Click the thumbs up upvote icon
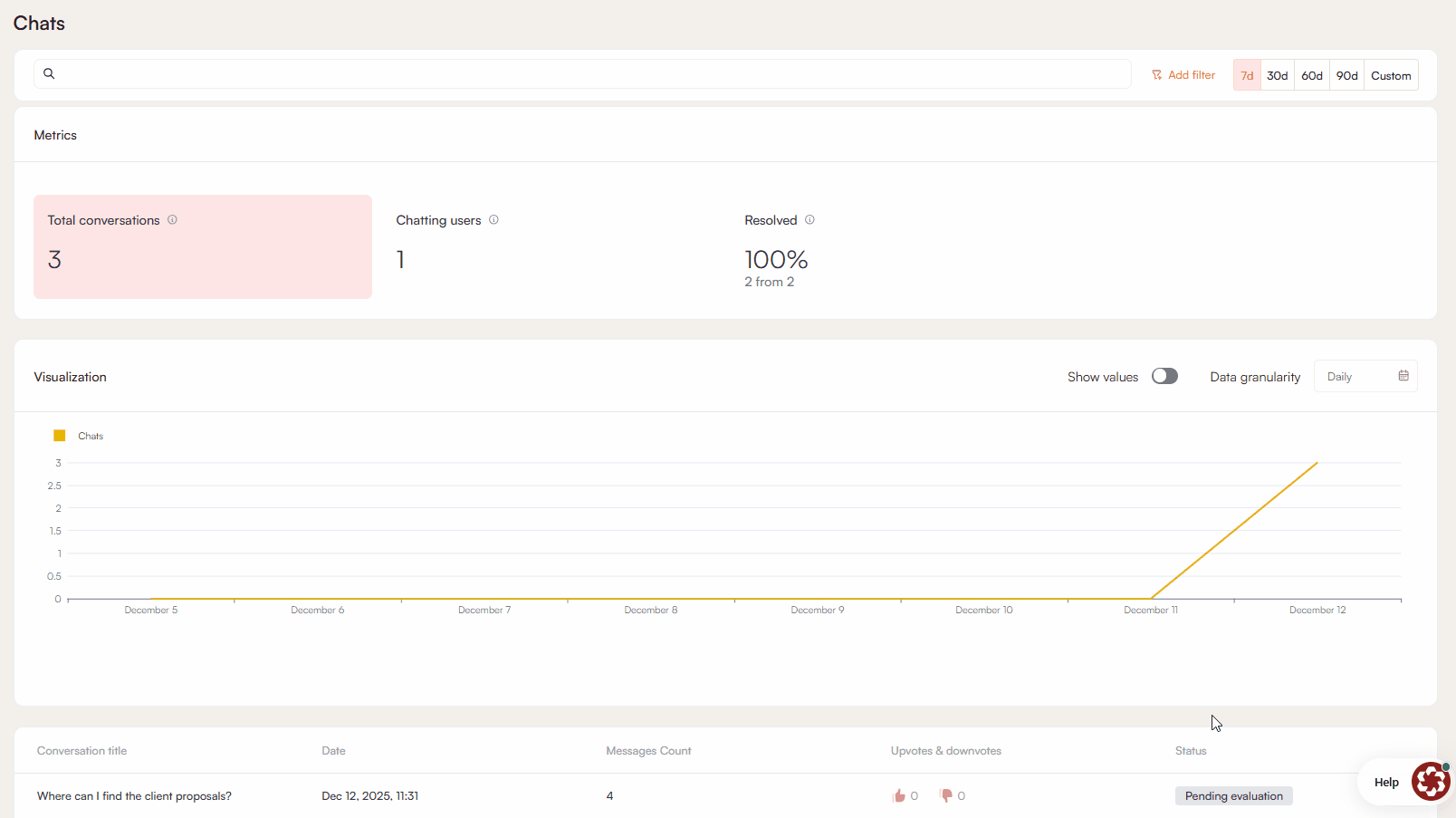 pyautogui.click(x=899, y=795)
